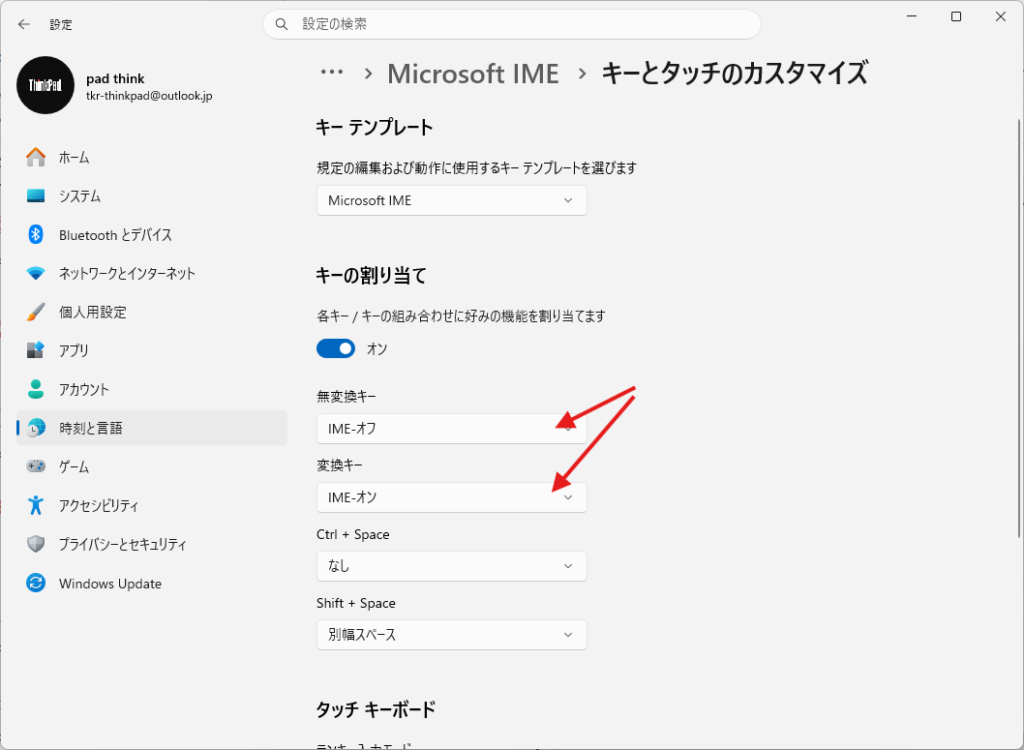The width and height of the screenshot is (1024, 750).
Task: Select 個人用設定 in sidebar
Action: coord(152,312)
